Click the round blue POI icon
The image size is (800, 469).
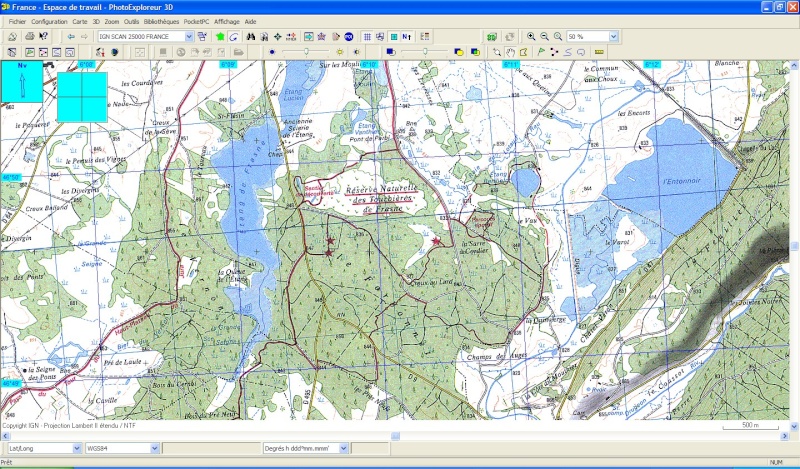click(x=349, y=37)
